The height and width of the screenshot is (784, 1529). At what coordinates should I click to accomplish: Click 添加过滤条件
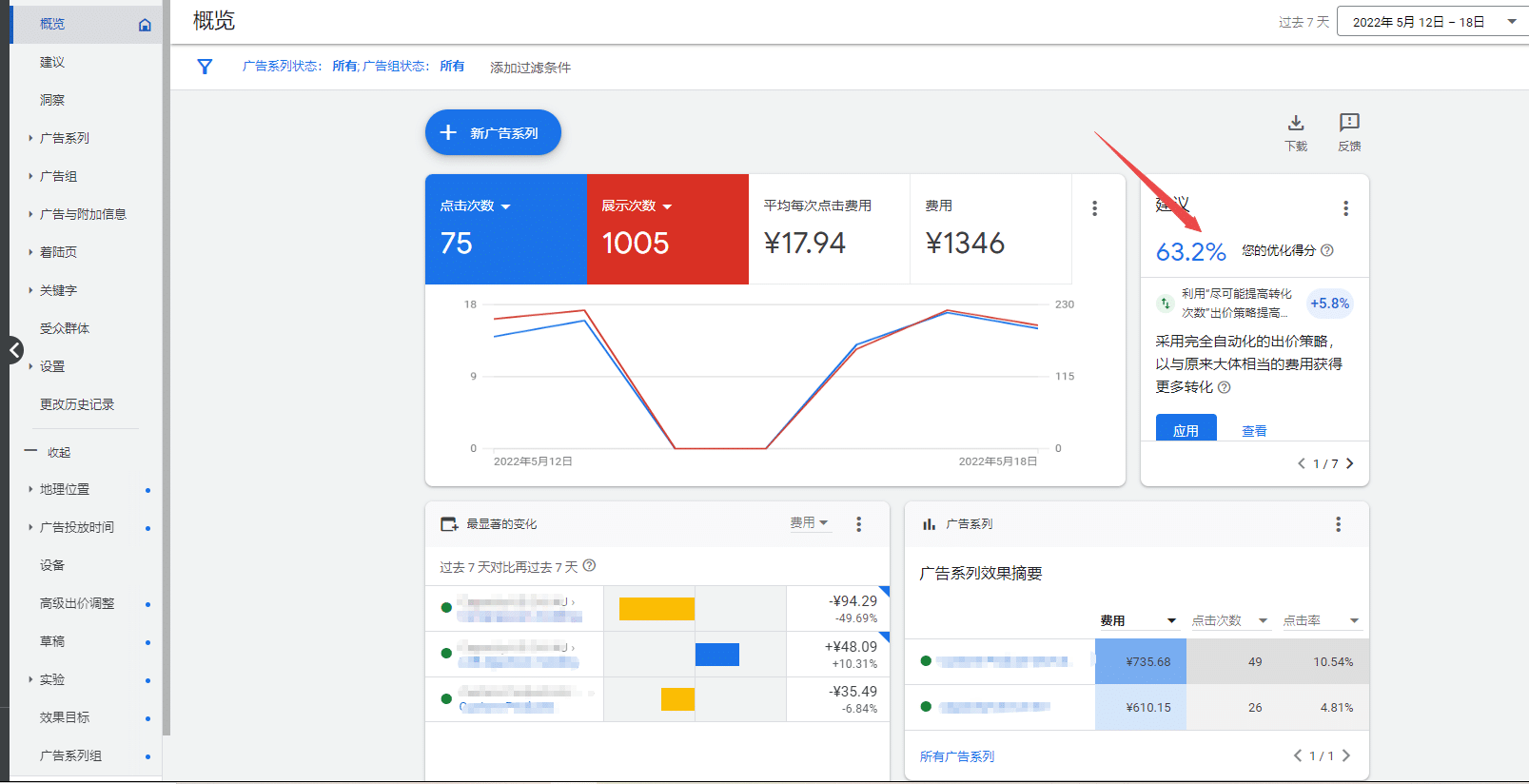(x=531, y=68)
